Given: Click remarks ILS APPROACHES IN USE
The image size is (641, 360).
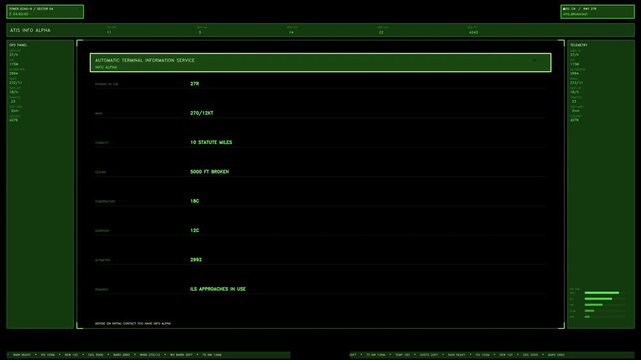Looking at the screenshot, I should pyautogui.click(x=218, y=289).
